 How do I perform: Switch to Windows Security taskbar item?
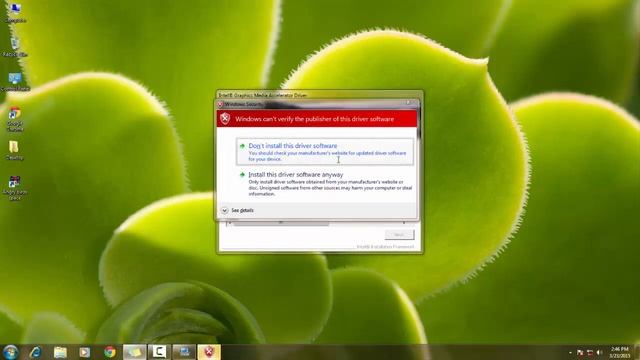209,352
